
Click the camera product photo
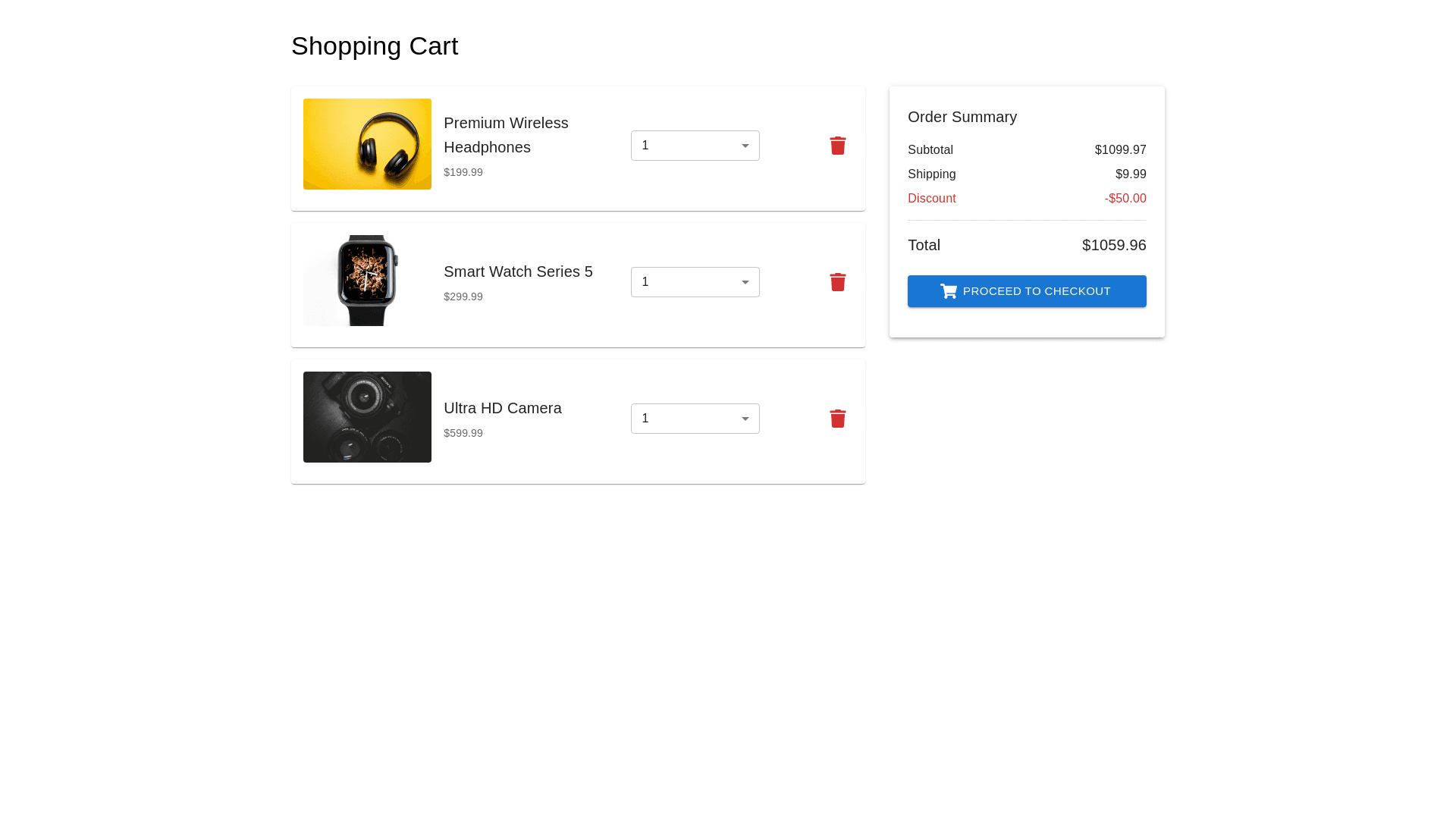pyautogui.click(x=367, y=417)
